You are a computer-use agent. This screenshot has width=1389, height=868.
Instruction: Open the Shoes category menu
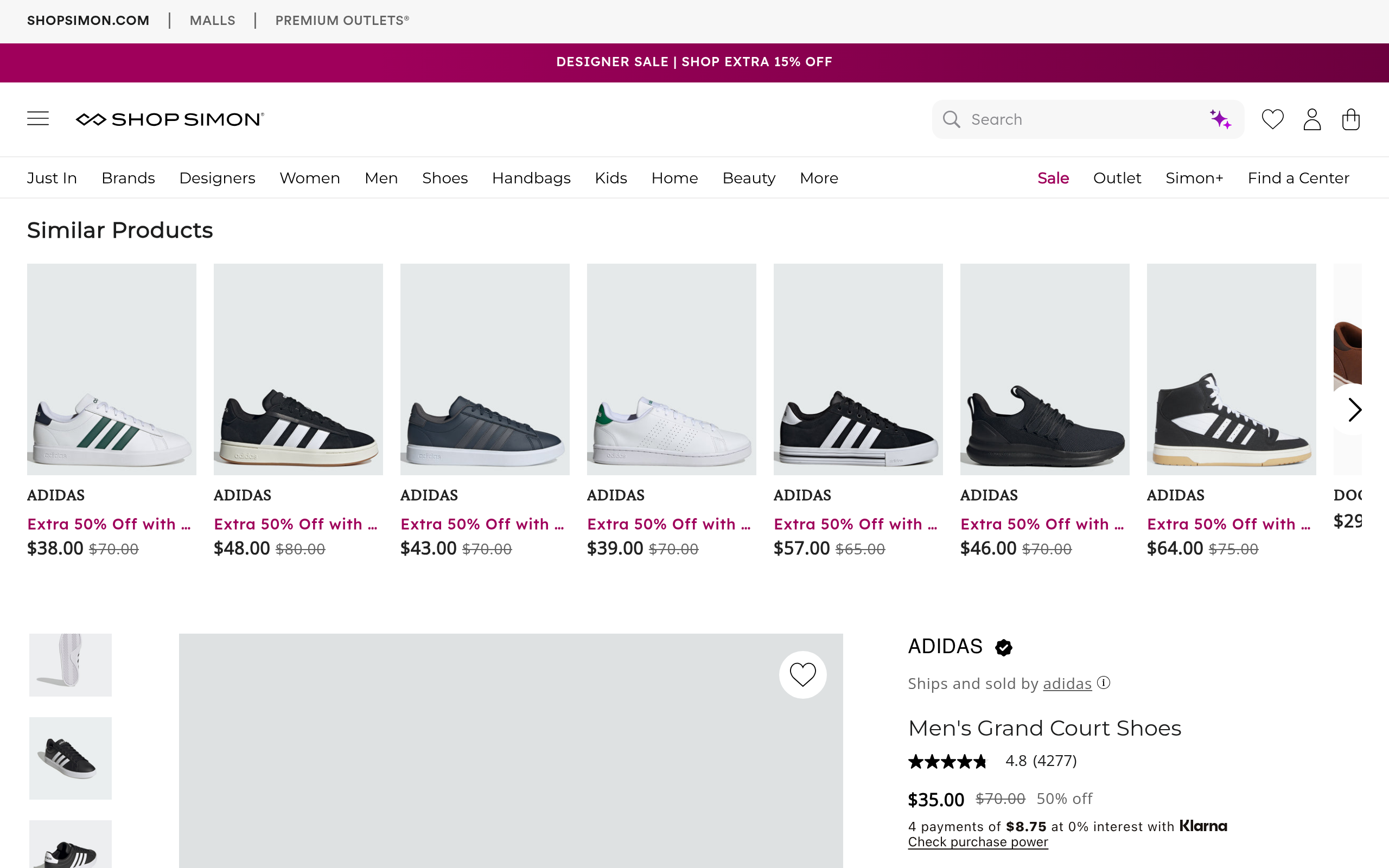[445, 178]
